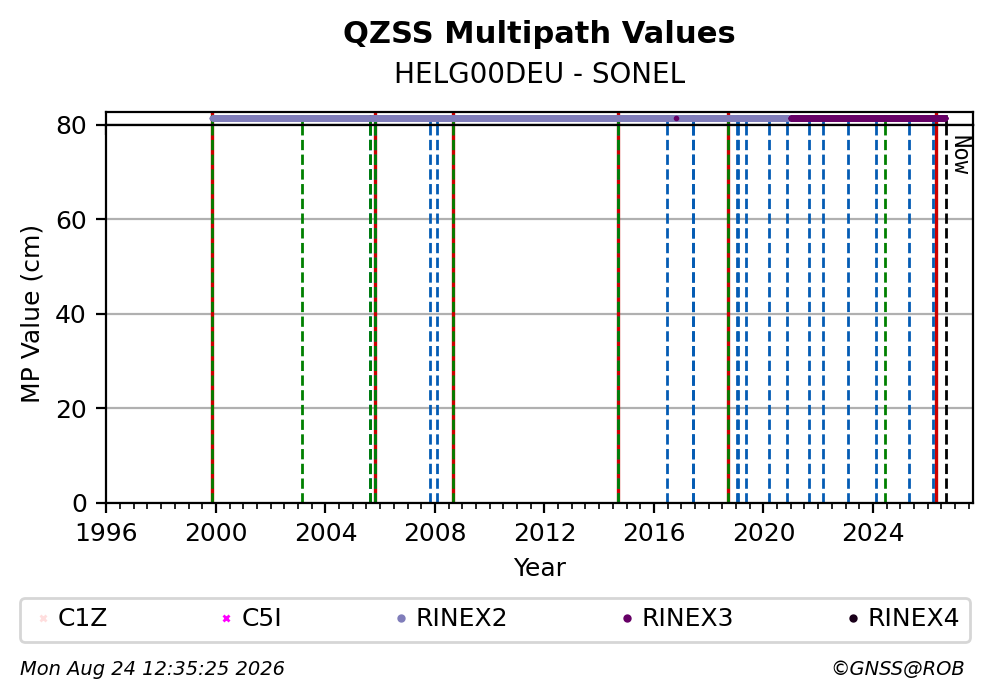Click the 2008 x-axis tick label
Screen dimensions: 992x699
(435, 533)
